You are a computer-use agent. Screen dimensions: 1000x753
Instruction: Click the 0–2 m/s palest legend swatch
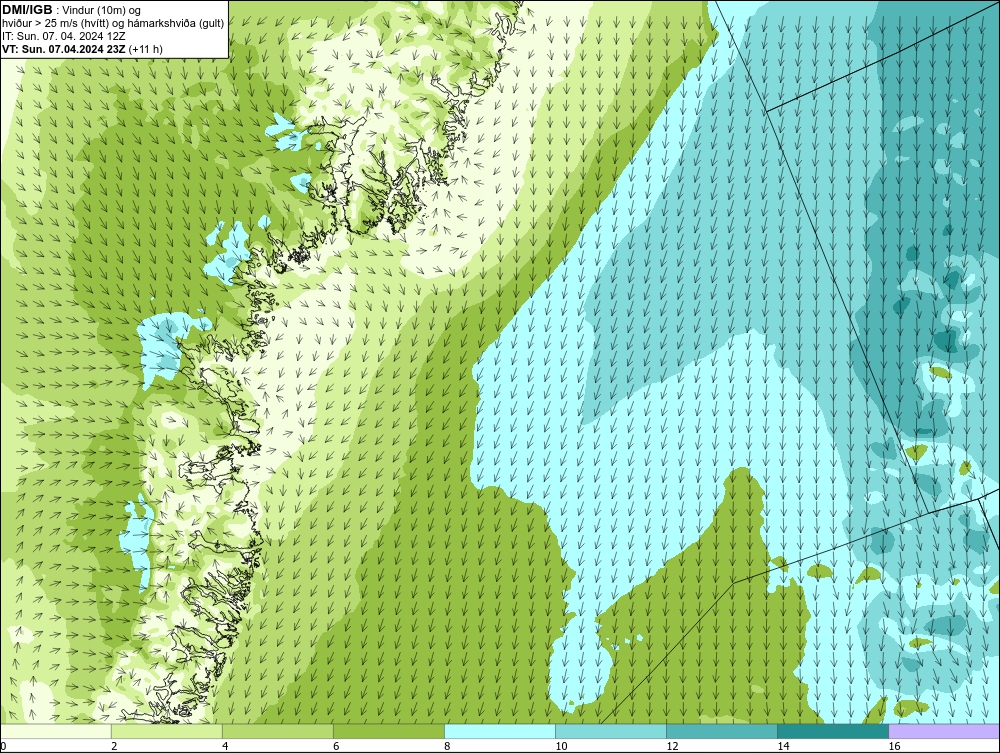[x=56, y=731]
